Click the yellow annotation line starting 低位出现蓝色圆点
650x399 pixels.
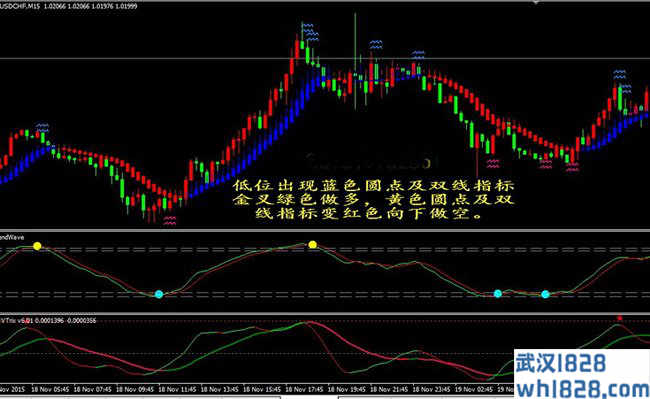(373, 185)
